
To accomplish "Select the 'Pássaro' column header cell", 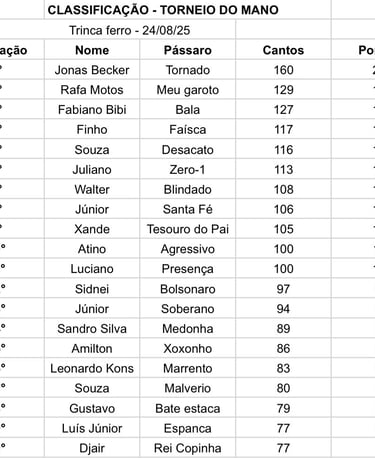I will (x=188, y=50).
